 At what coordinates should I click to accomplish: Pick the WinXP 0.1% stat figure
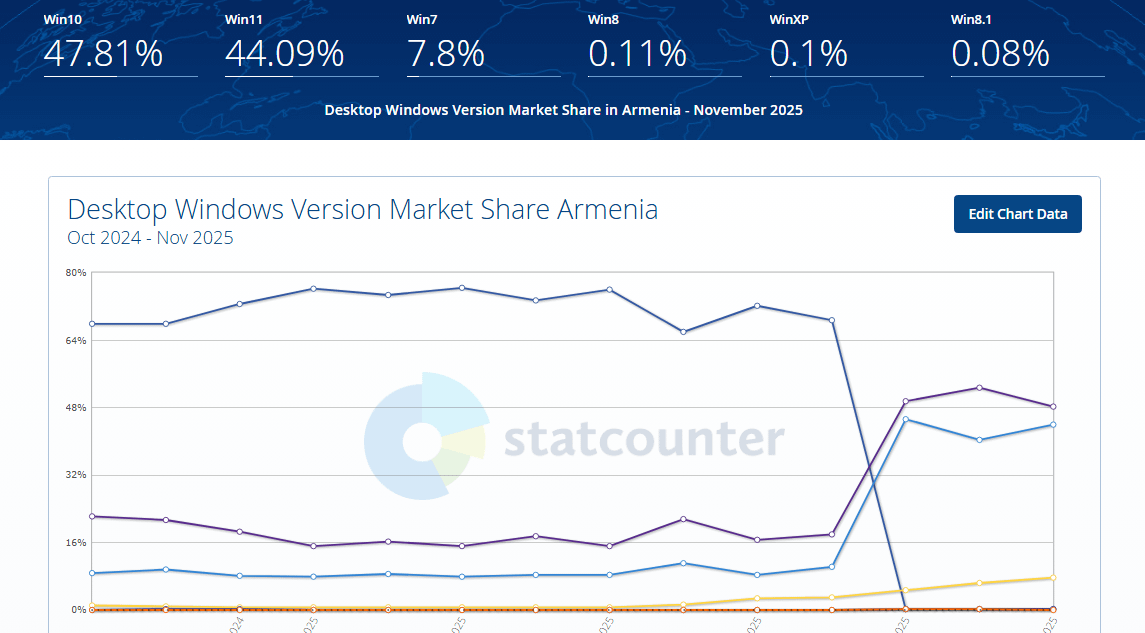coord(809,53)
